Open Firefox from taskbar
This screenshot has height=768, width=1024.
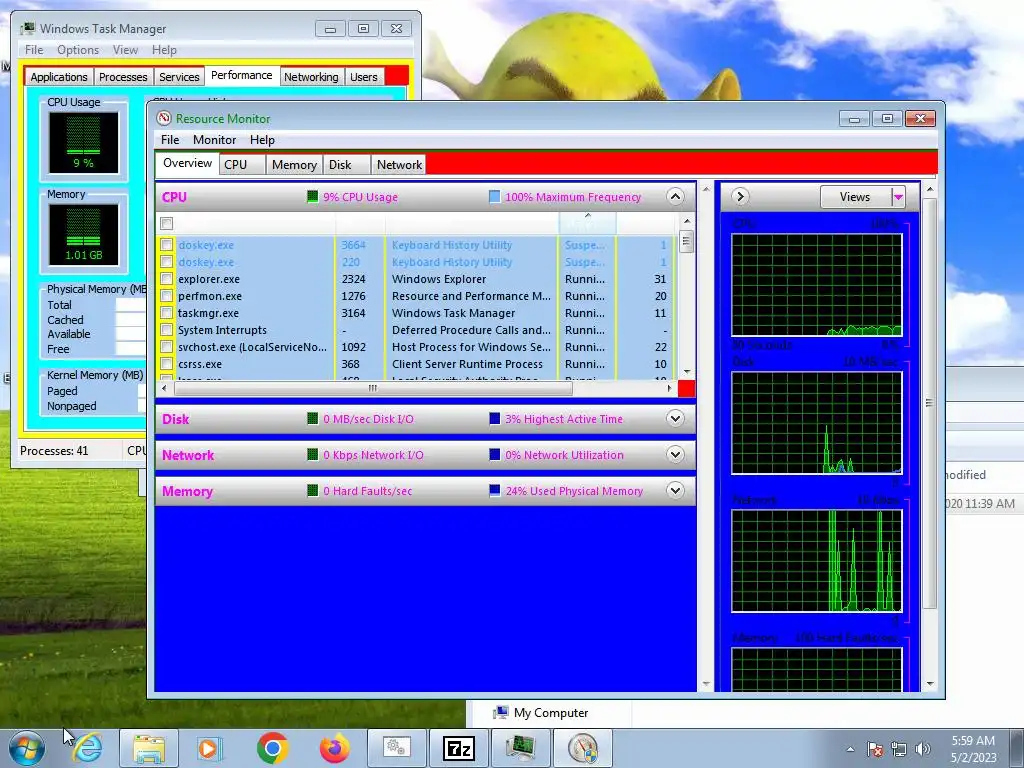pyautogui.click(x=334, y=748)
